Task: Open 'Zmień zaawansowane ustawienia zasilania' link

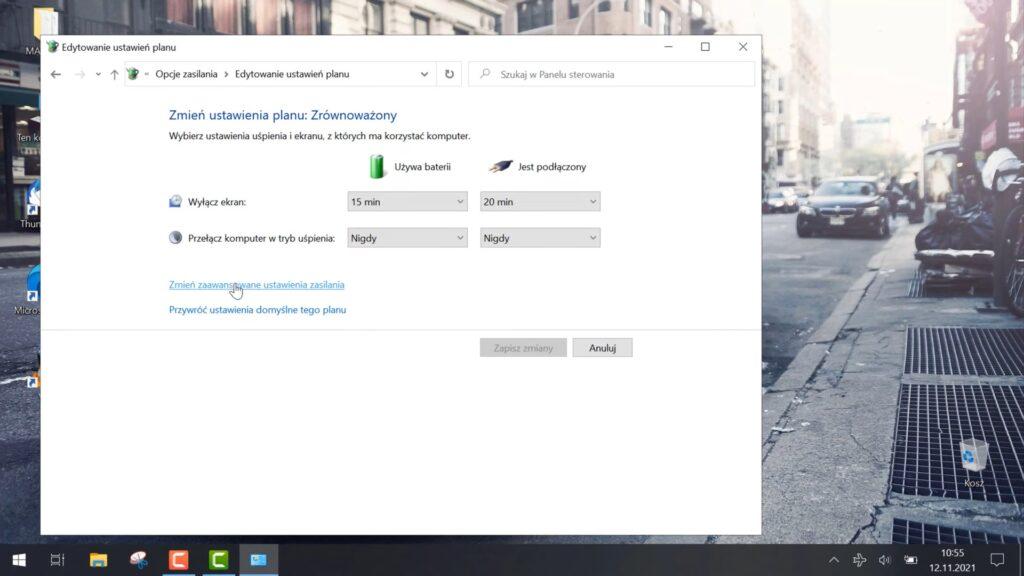Action: pyautogui.click(x=257, y=285)
